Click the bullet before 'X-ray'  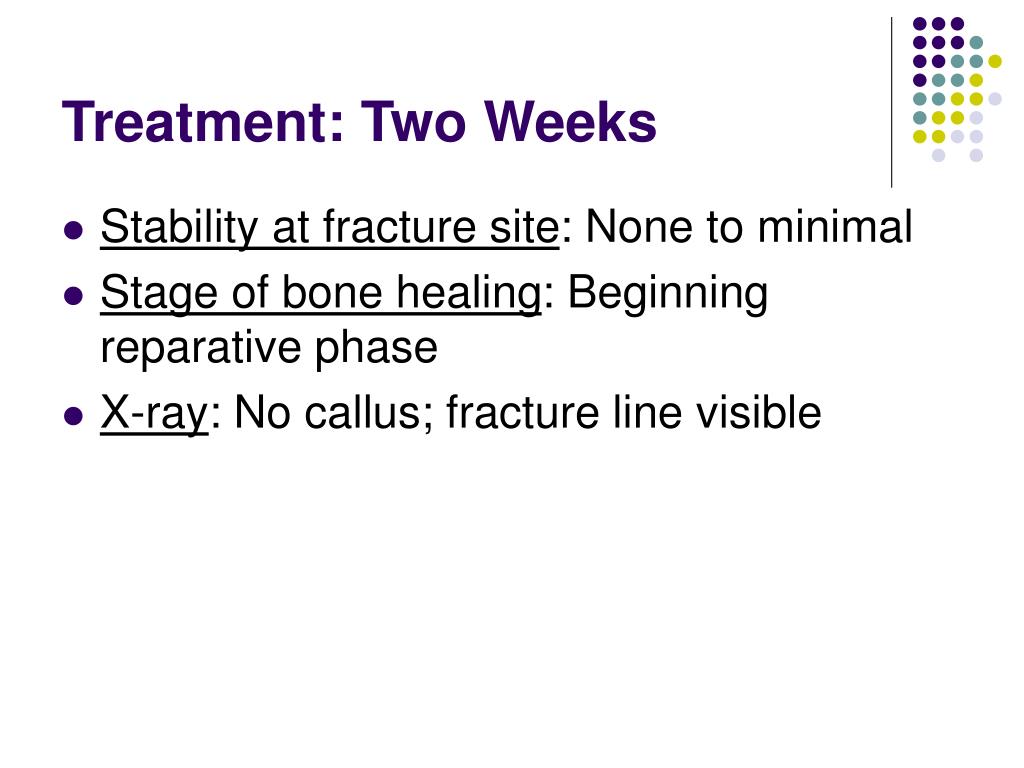(74, 415)
